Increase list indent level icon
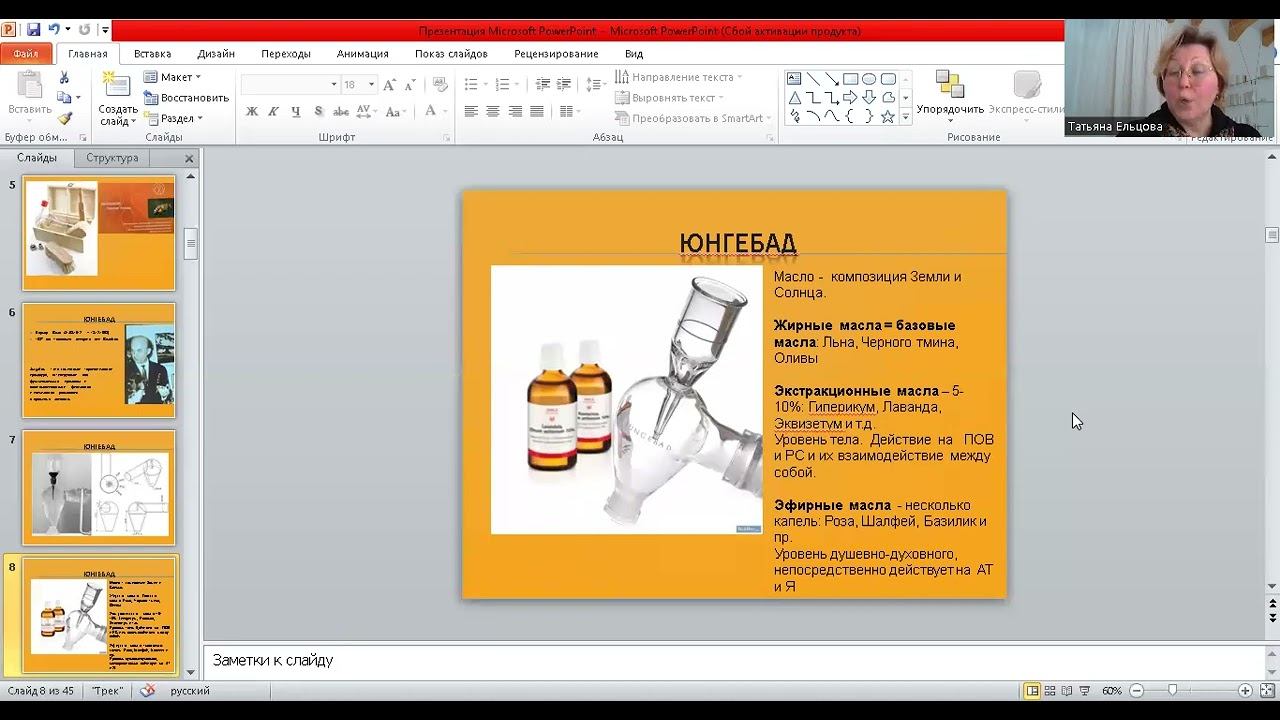Image resolution: width=1280 pixels, height=720 pixels. tap(565, 85)
